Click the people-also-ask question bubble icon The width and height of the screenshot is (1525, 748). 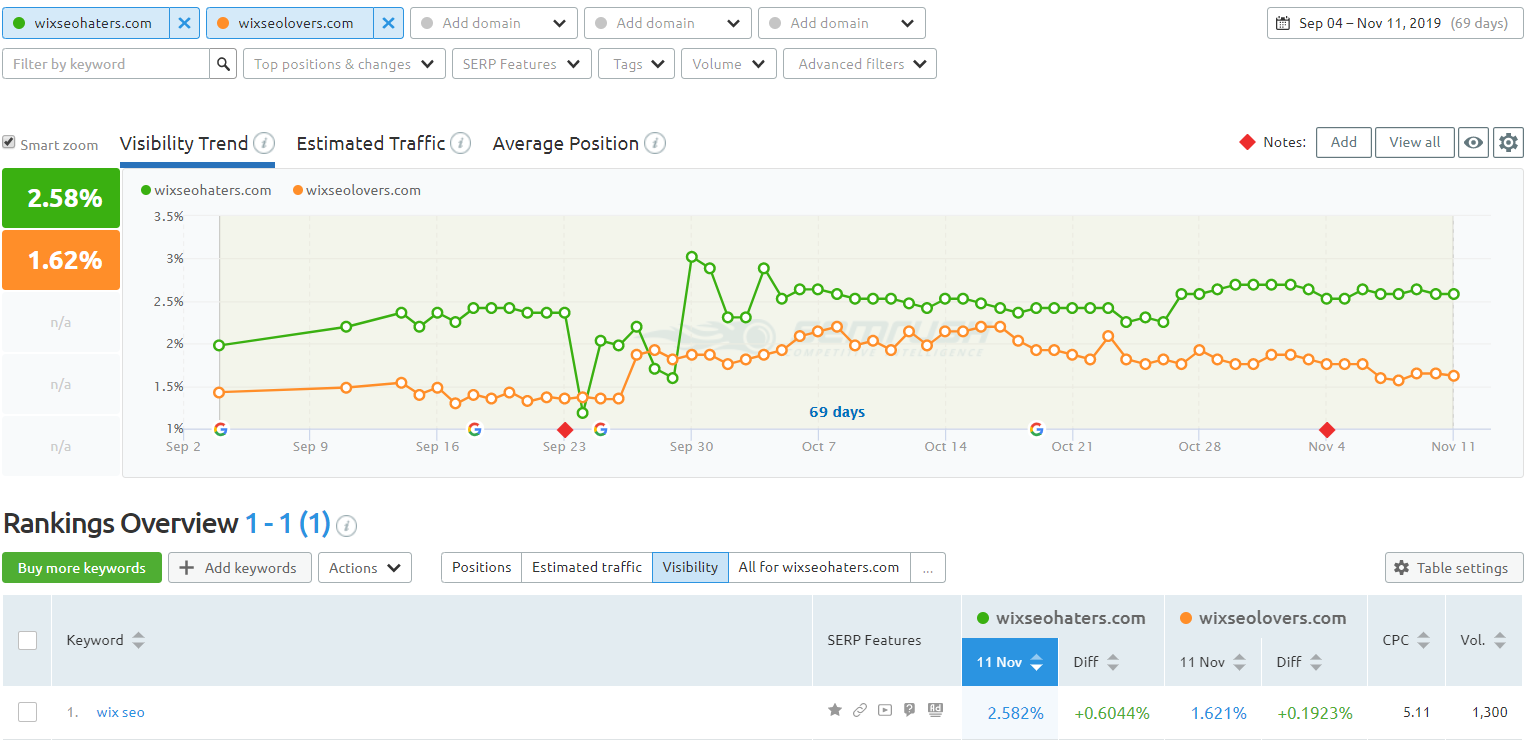[x=909, y=710]
